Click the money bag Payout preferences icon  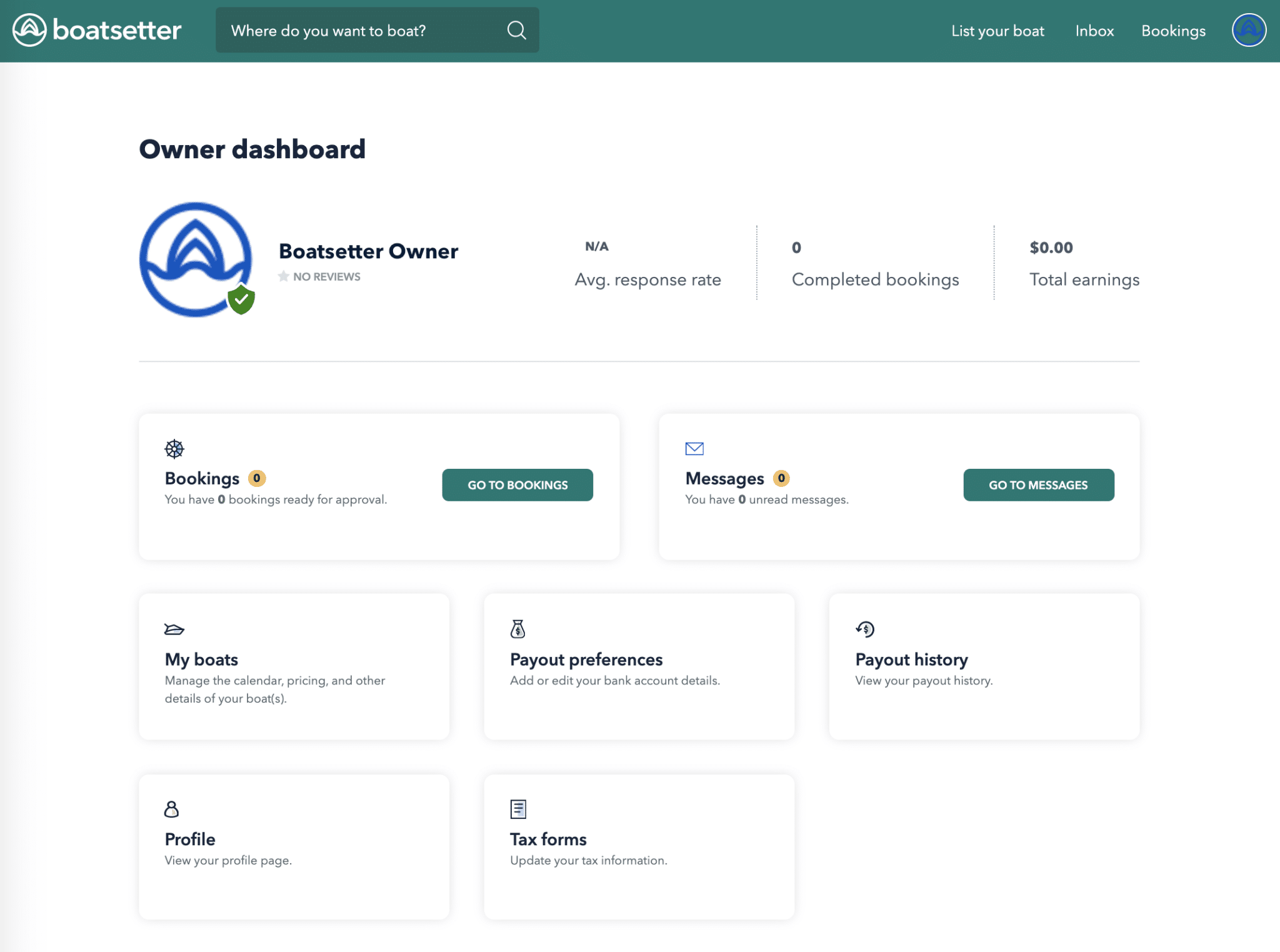[x=518, y=629]
